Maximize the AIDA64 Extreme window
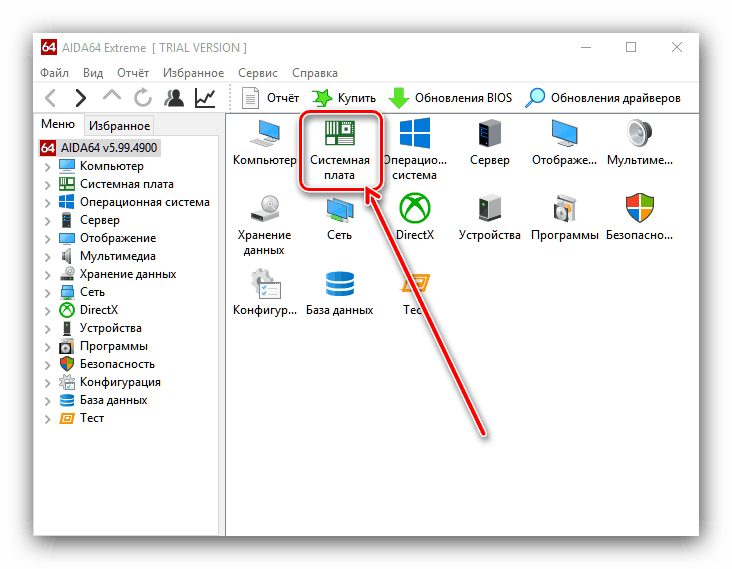 tap(631, 47)
